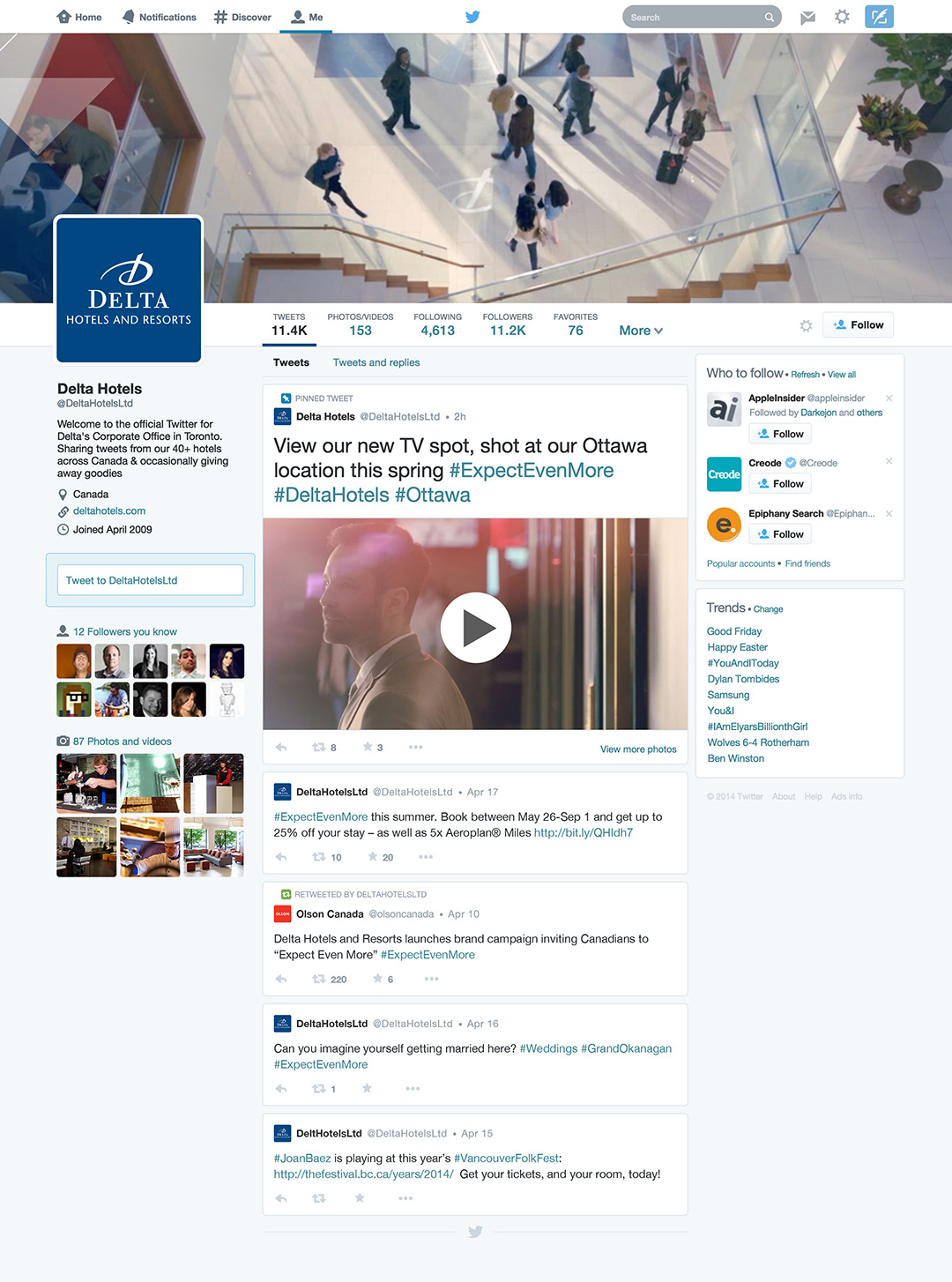The height and width of the screenshot is (1282, 952).
Task: Open the Me tab
Action: pos(307,17)
